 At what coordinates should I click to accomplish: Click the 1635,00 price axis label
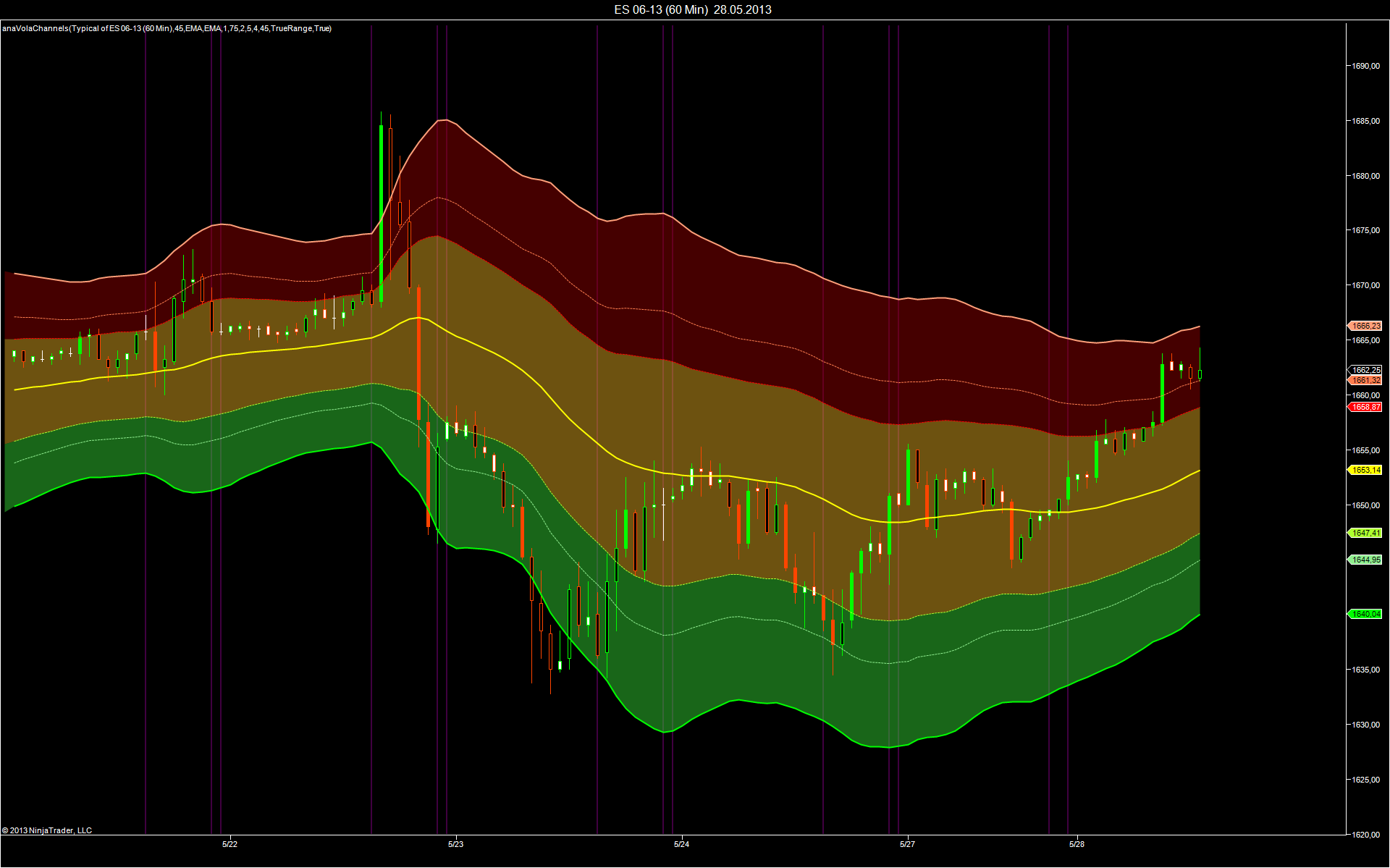(1365, 670)
